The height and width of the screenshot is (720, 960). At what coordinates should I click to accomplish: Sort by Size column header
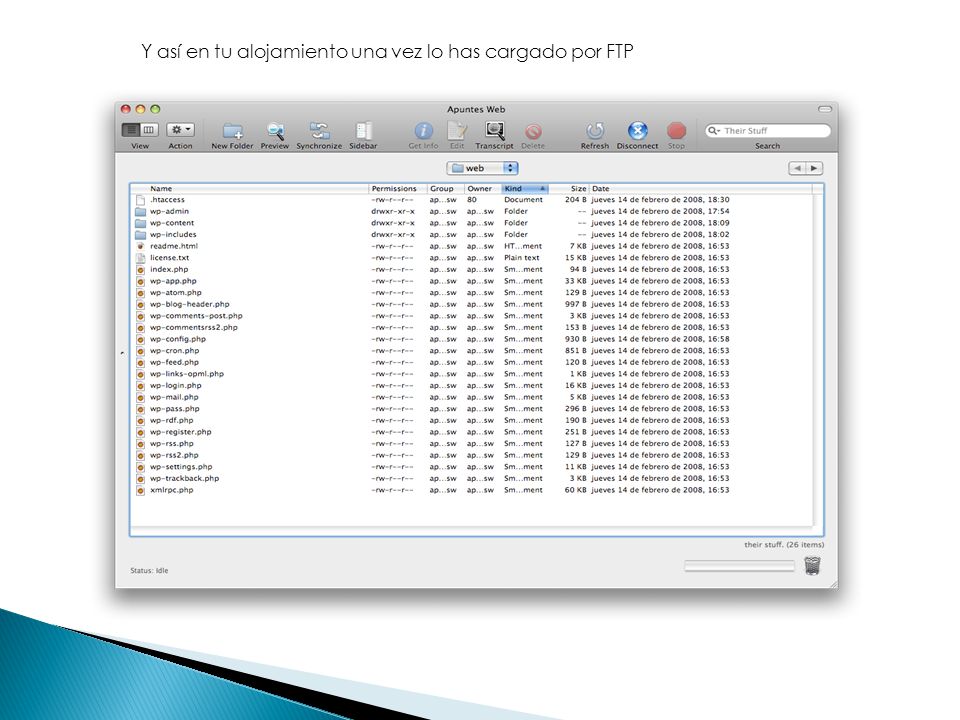pyautogui.click(x=568, y=189)
